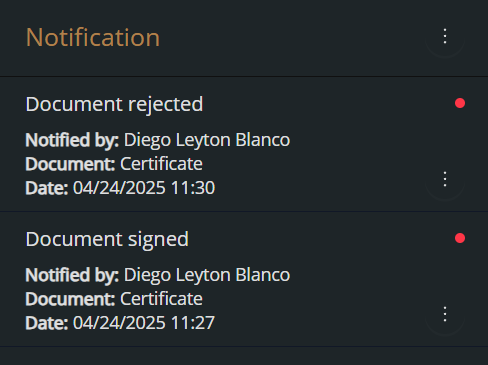Open the Document rejected notification title

(x=114, y=105)
